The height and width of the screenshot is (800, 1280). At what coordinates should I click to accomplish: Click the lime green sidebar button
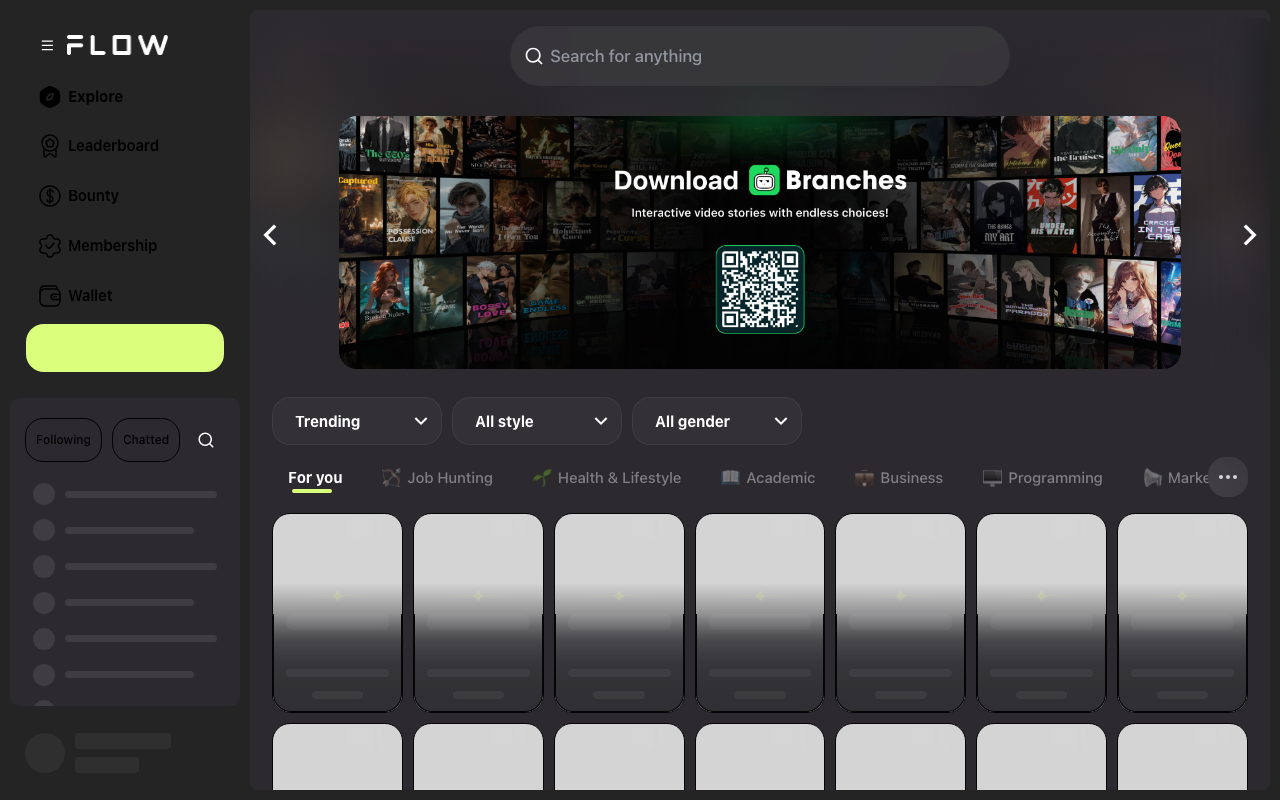click(125, 348)
